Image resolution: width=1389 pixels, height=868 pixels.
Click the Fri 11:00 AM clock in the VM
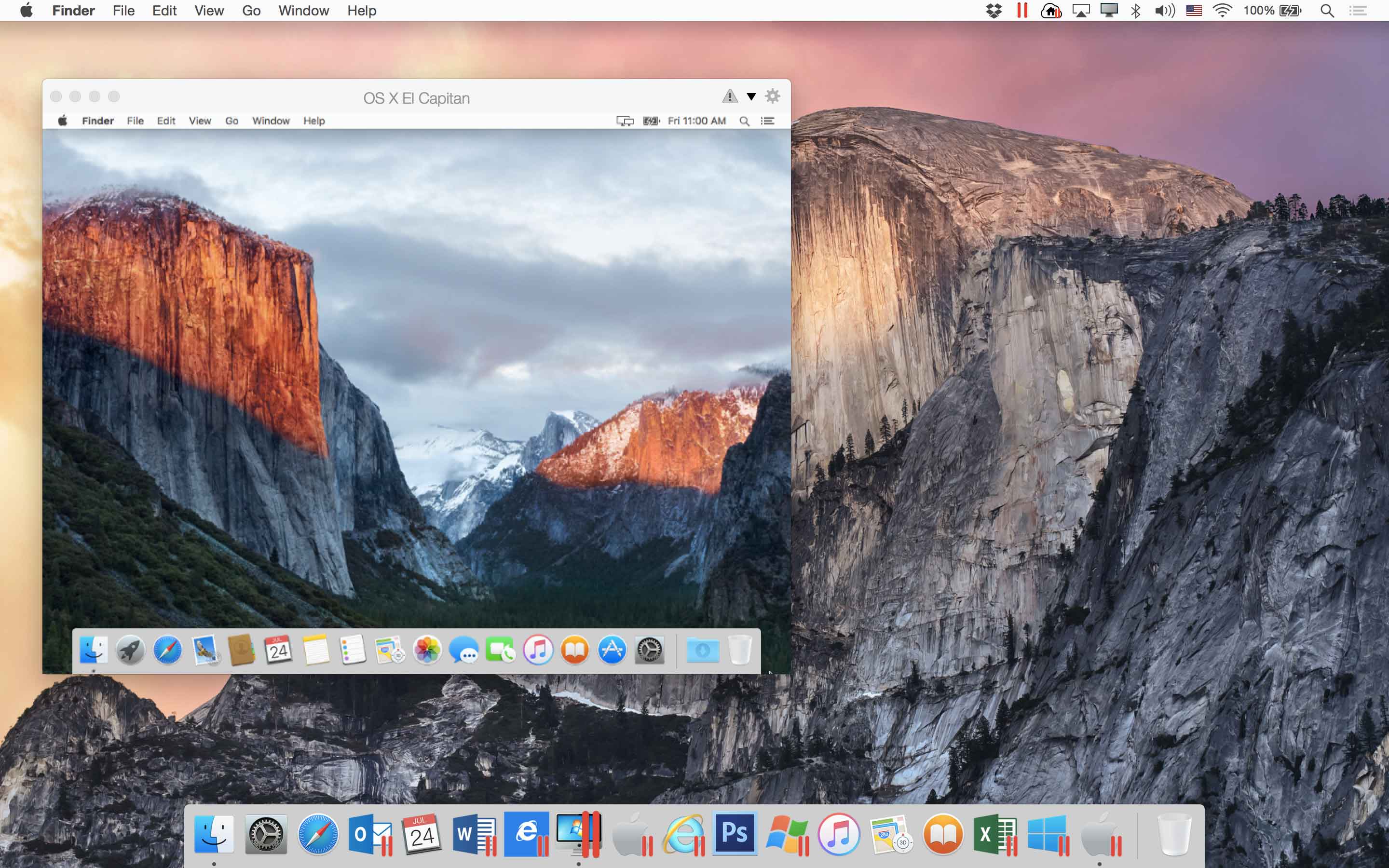coord(696,121)
